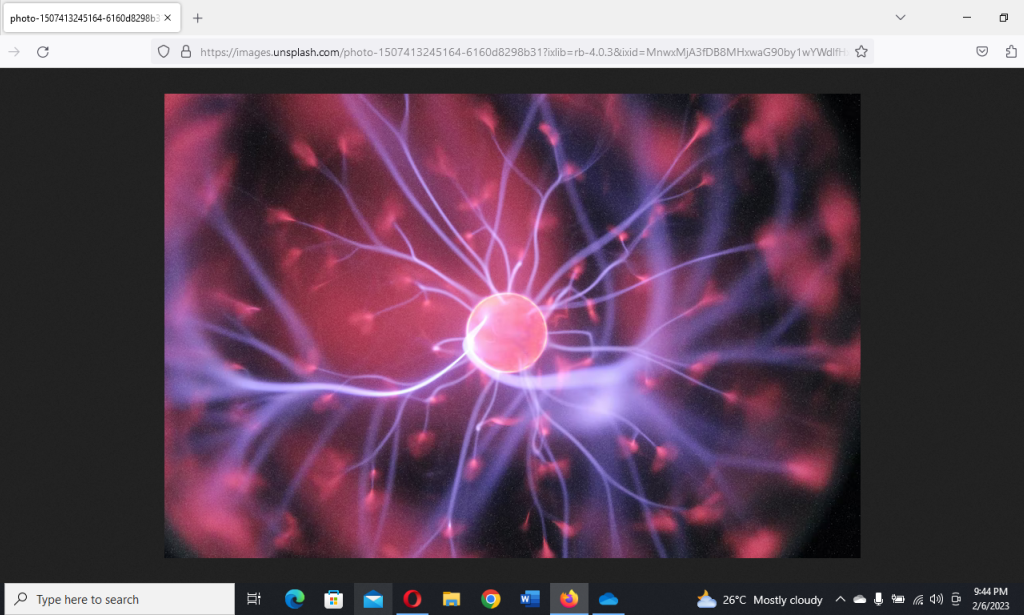Open Microsoft Word from the taskbar
The width and height of the screenshot is (1024, 615).
pyautogui.click(x=529, y=599)
